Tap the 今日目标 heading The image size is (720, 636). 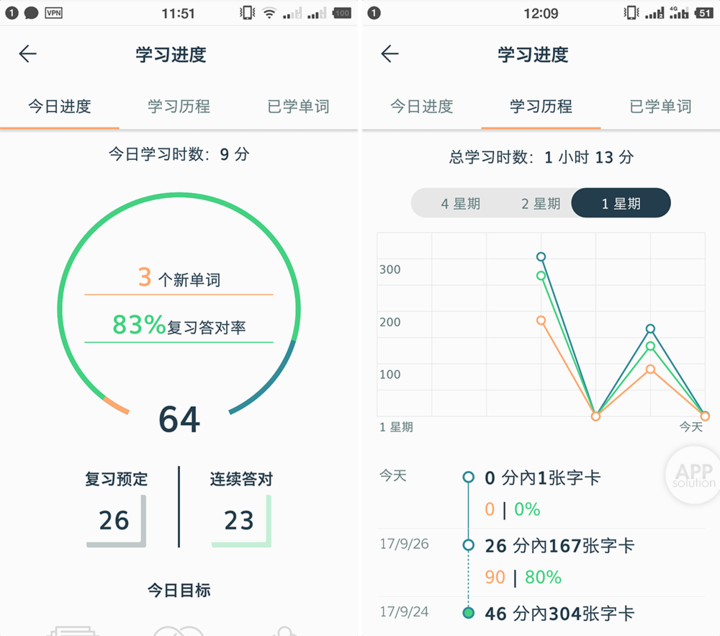(x=179, y=590)
